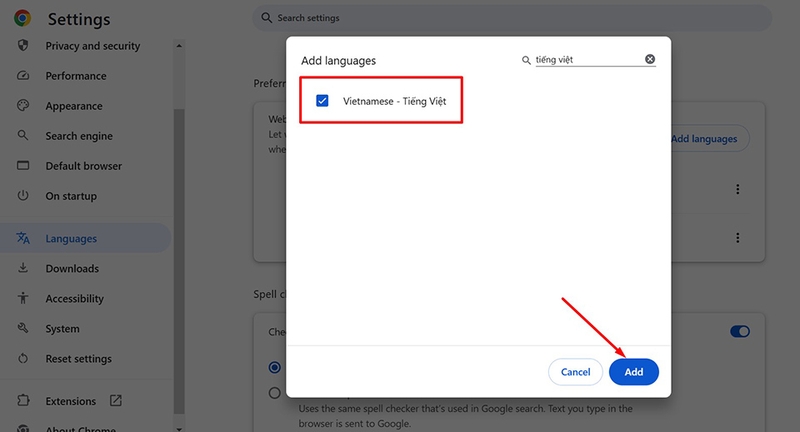Open Search engine settings
This screenshot has height=432, width=800.
pyautogui.click(x=79, y=136)
